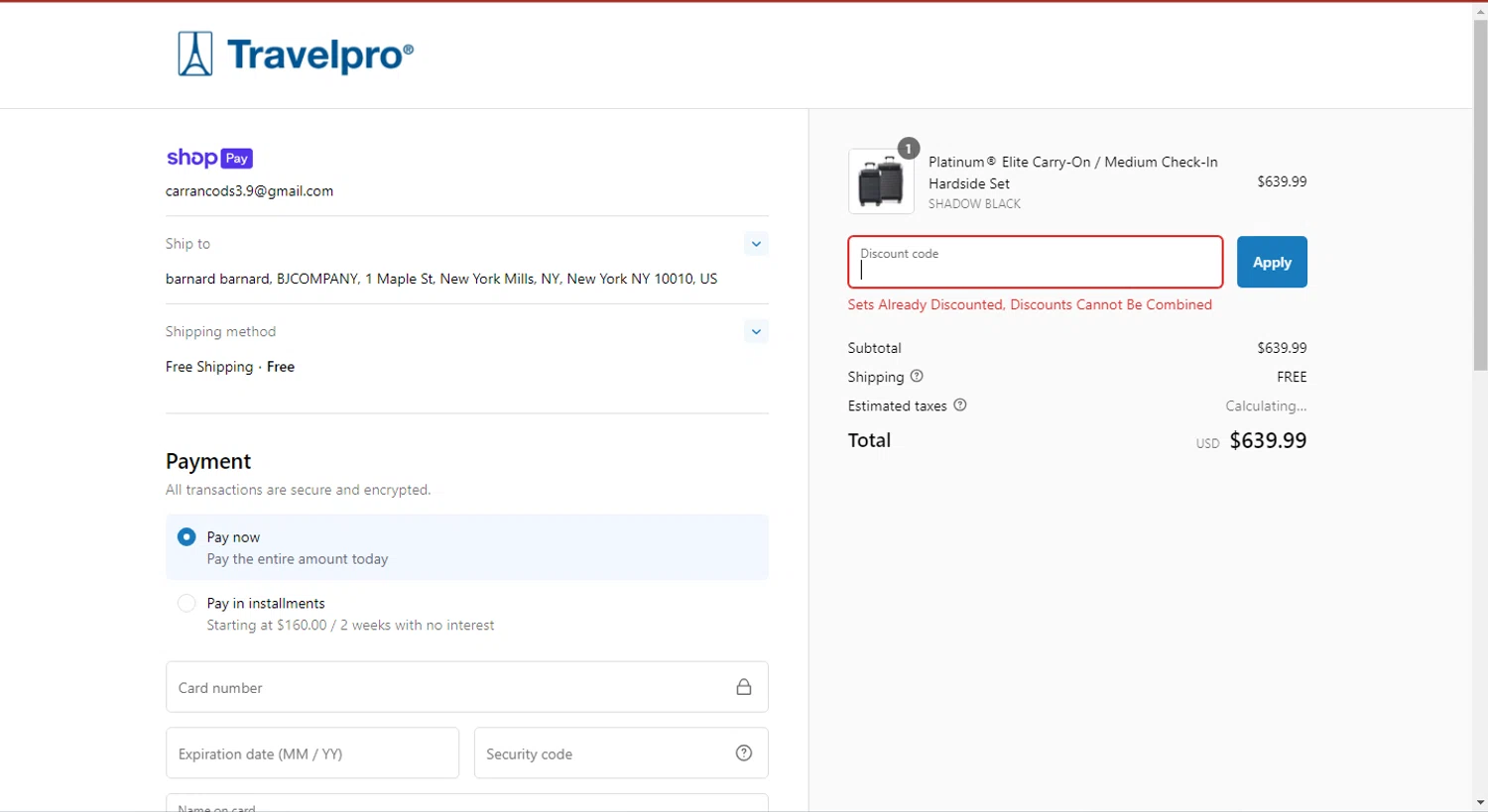The height and width of the screenshot is (812, 1488).
Task: Click the Platinum Elite Hardside Set title
Action: (x=1072, y=173)
